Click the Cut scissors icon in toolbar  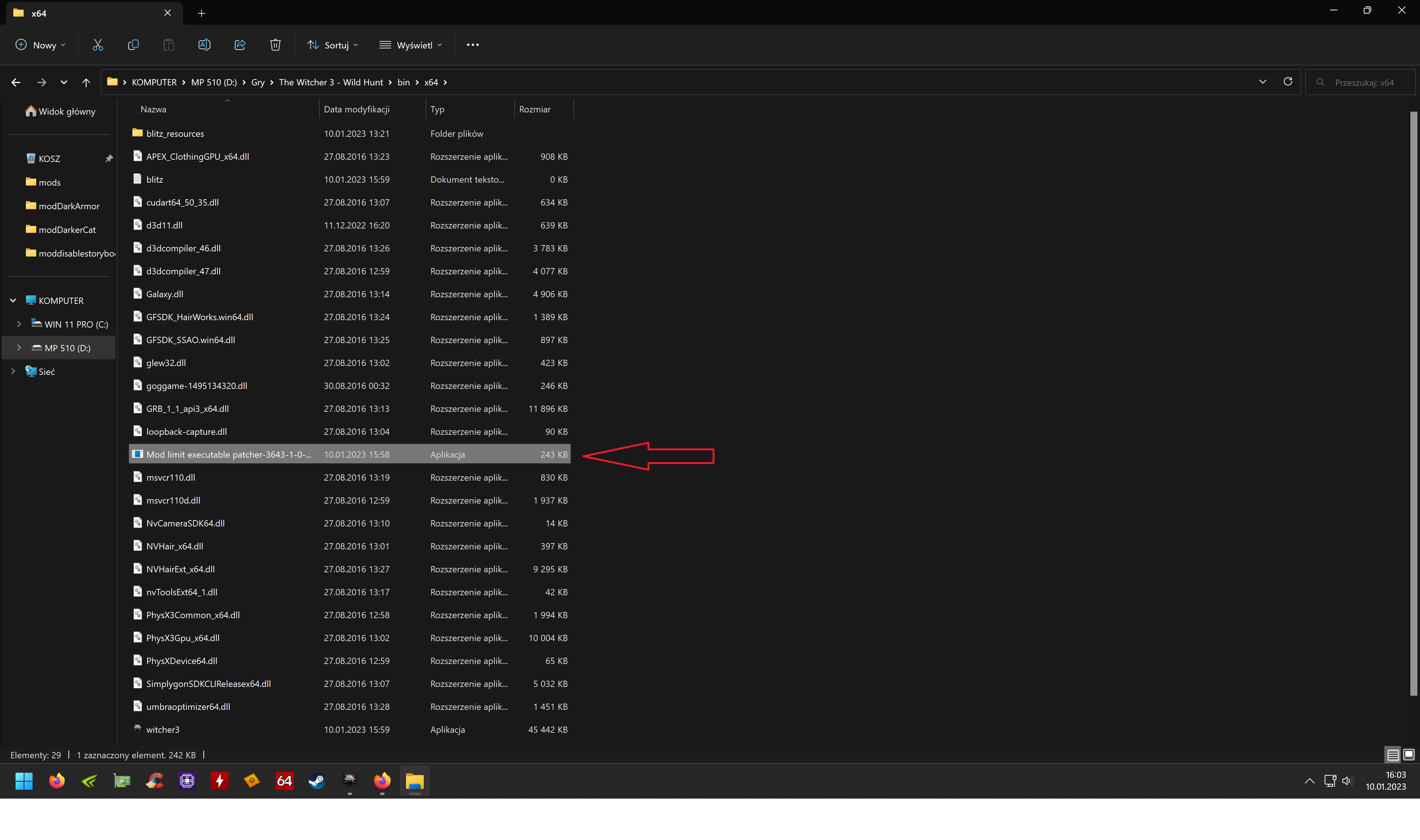(x=98, y=45)
